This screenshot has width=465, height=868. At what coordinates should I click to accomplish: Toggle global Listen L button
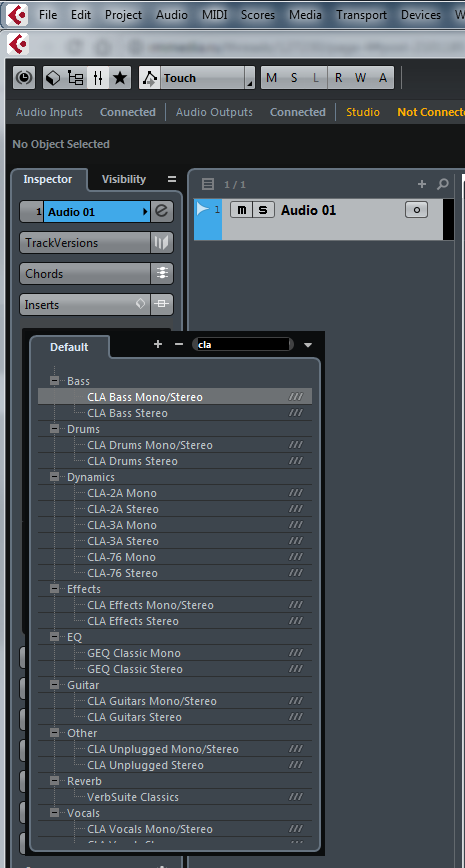(316, 78)
